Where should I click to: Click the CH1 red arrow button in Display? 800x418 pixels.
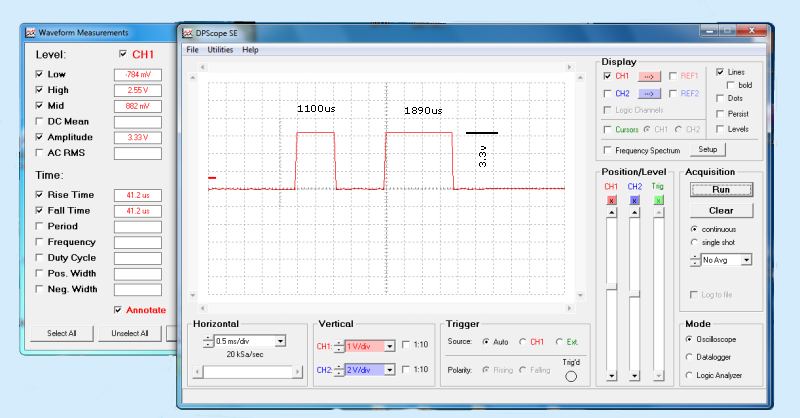point(649,77)
